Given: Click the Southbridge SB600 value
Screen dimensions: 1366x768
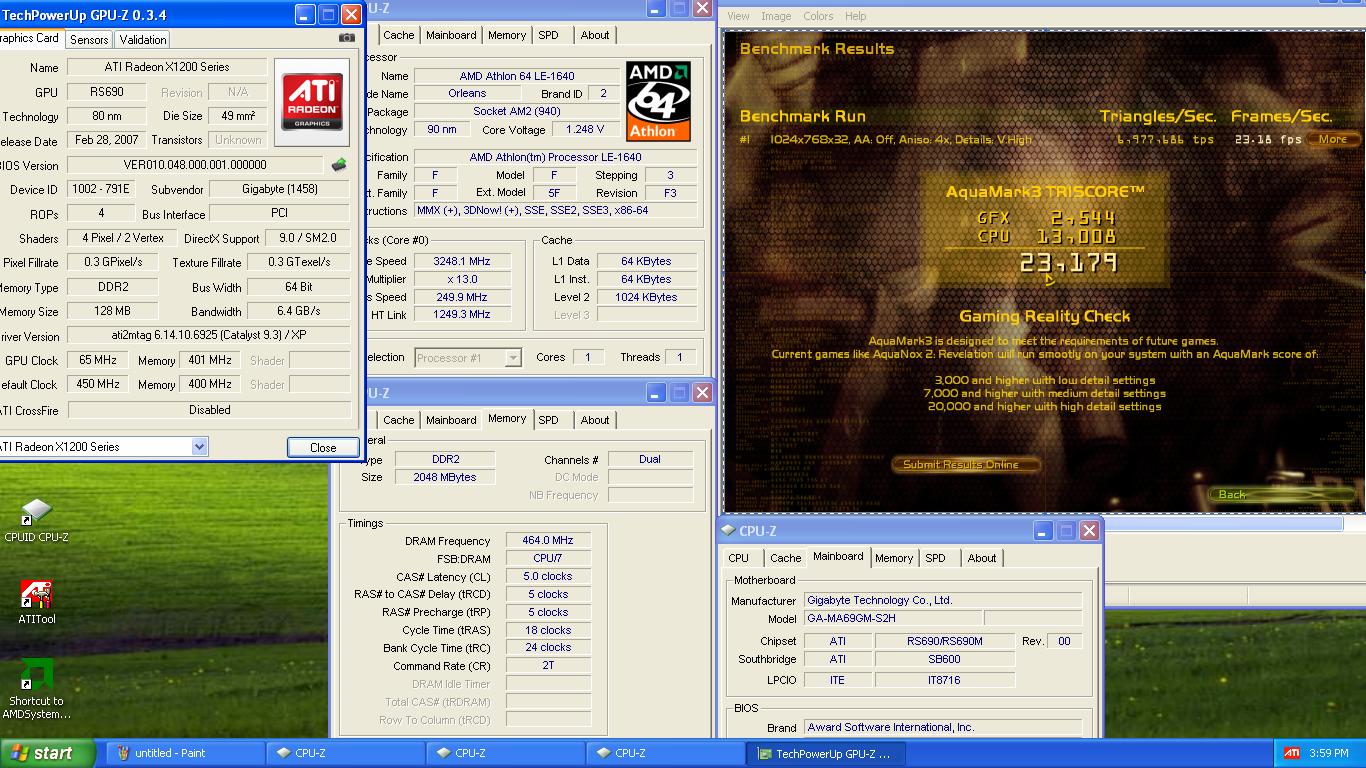Looking at the screenshot, I should [944, 659].
